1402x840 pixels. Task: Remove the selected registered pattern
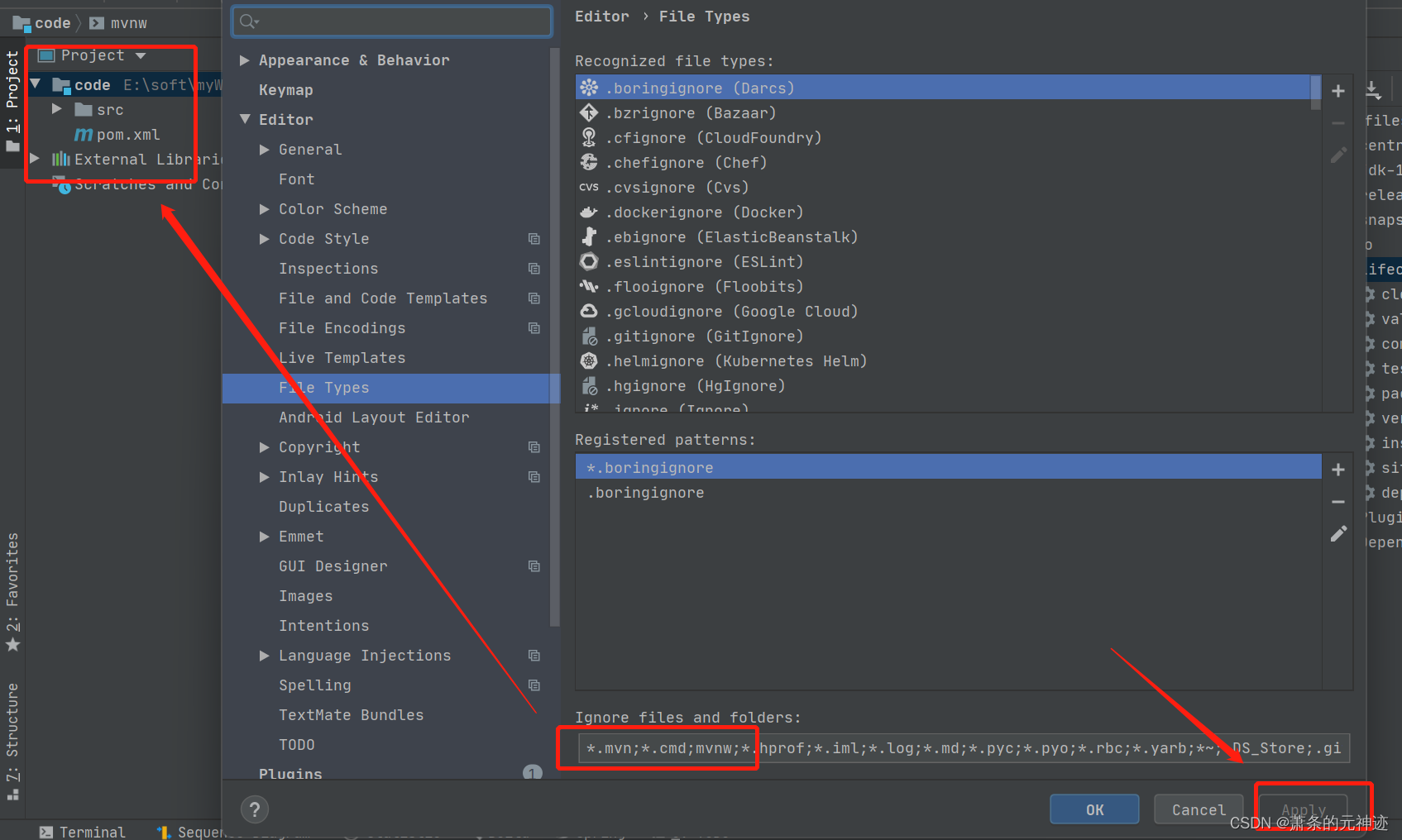pyautogui.click(x=1337, y=502)
